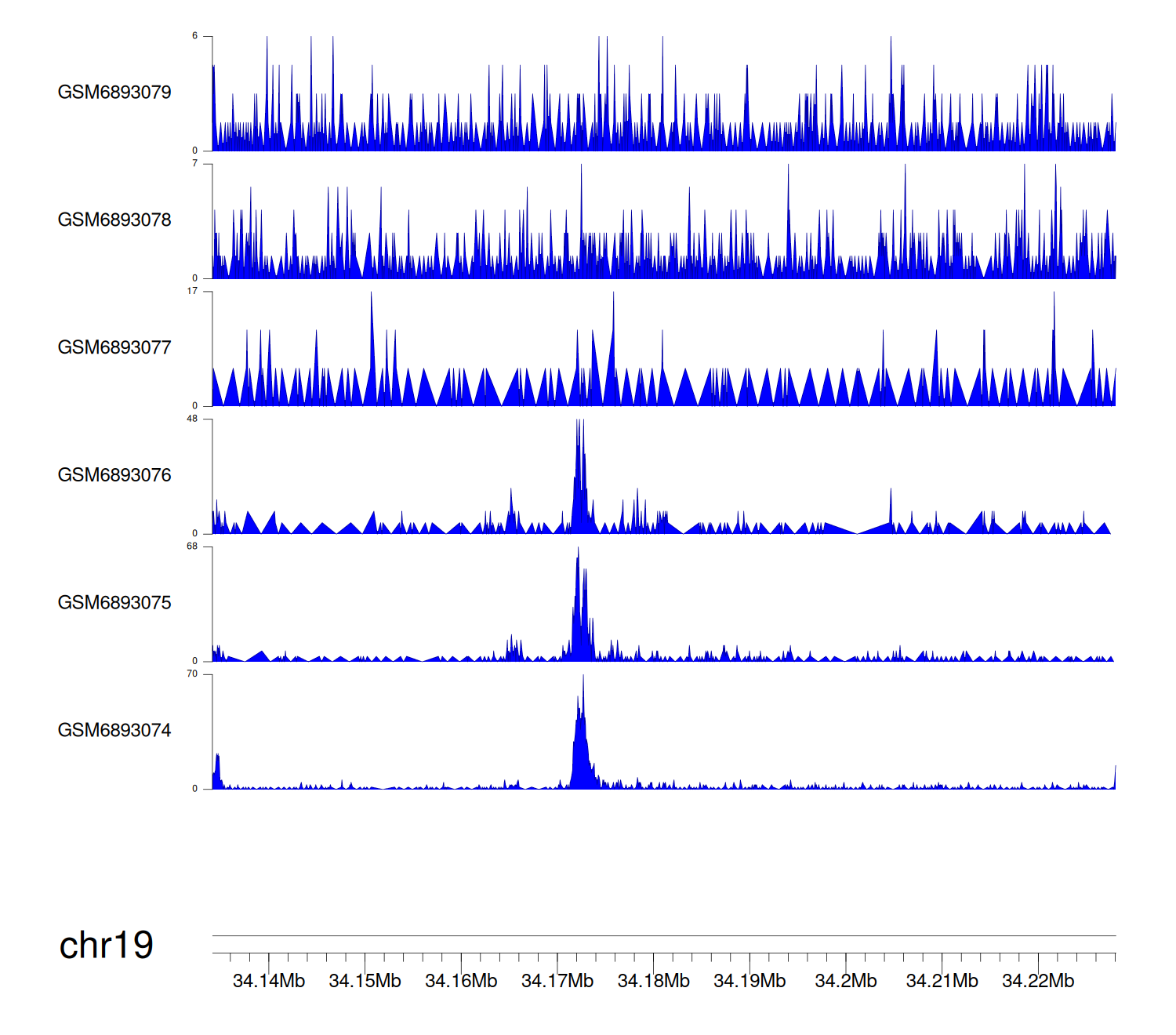Select the GSM6893074 track label

(114, 731)
